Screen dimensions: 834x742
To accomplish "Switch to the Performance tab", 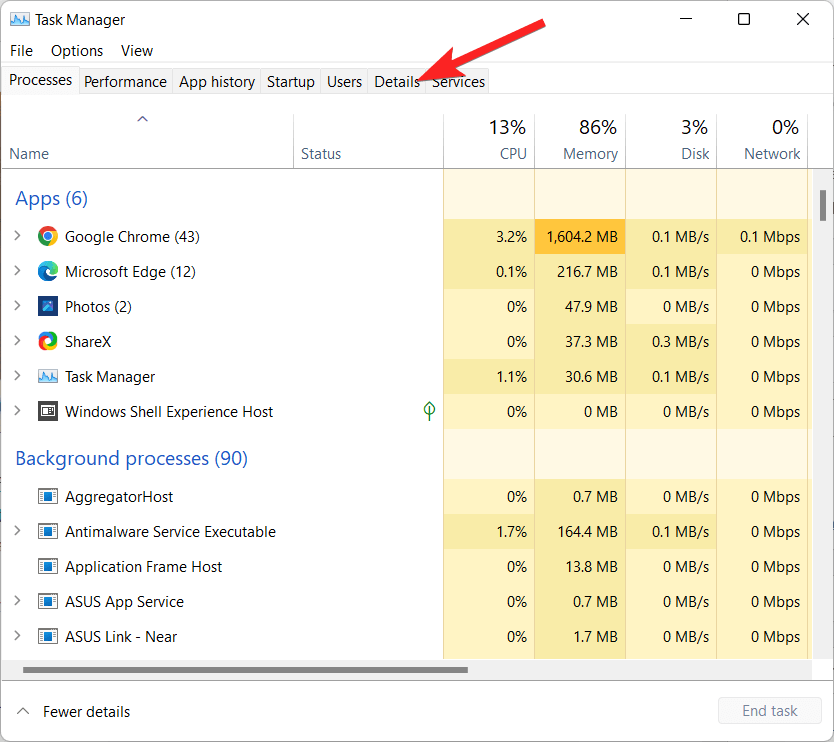I will 125,81.
